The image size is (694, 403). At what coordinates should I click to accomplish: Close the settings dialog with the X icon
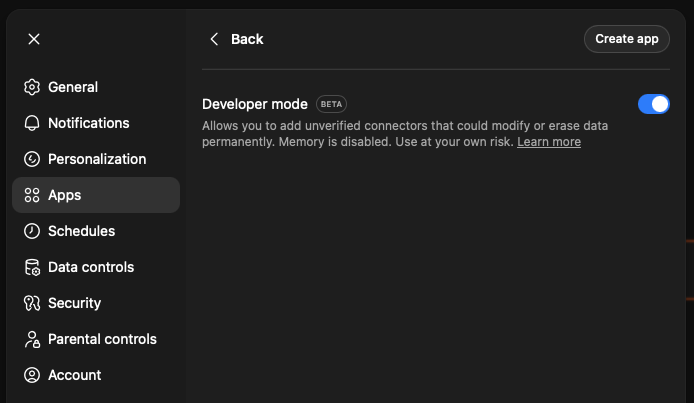point(34,39)
